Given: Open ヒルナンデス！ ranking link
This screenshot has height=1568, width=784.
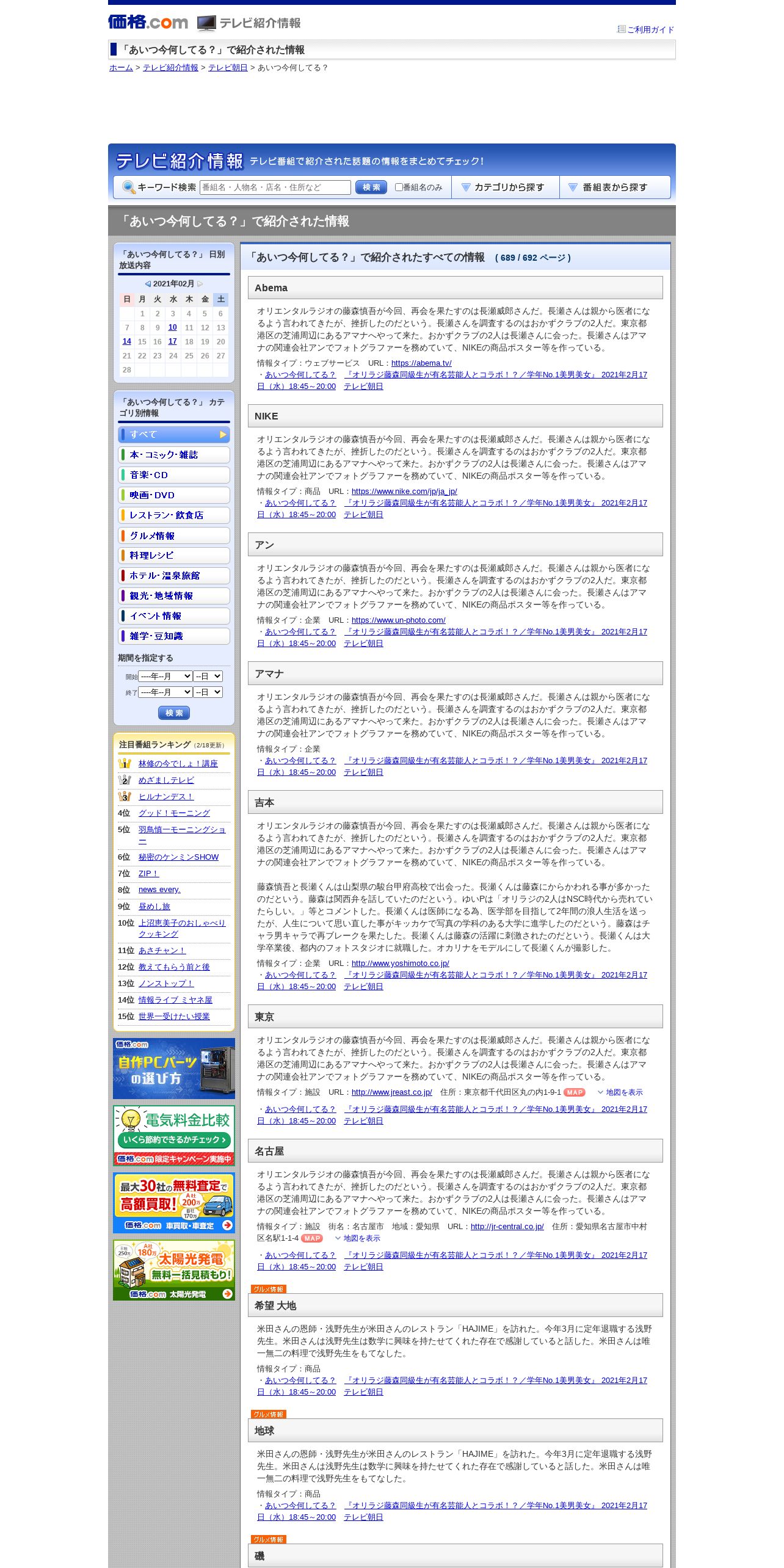Looking at the screenshot, I should point(166,796).
